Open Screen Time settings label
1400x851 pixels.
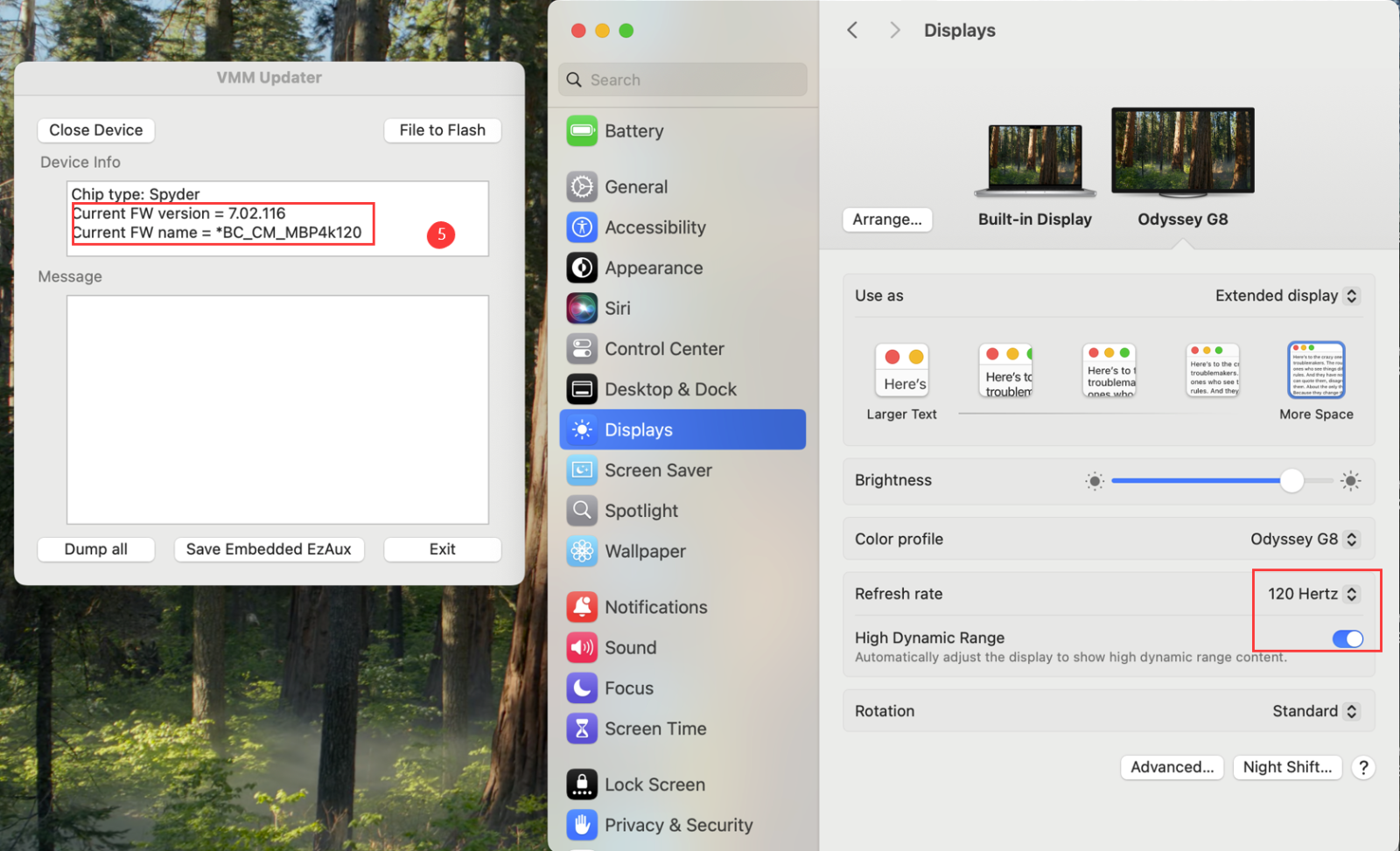[655, 729]
